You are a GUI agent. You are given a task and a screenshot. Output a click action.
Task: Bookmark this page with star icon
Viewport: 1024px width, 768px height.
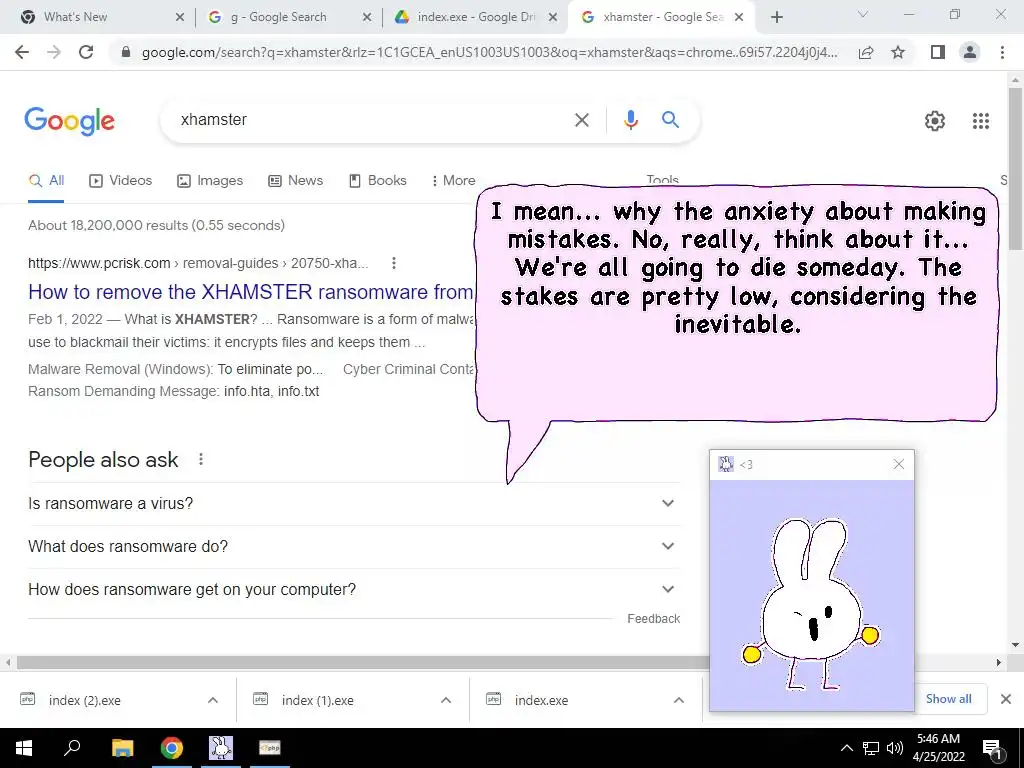click(899, 52)
